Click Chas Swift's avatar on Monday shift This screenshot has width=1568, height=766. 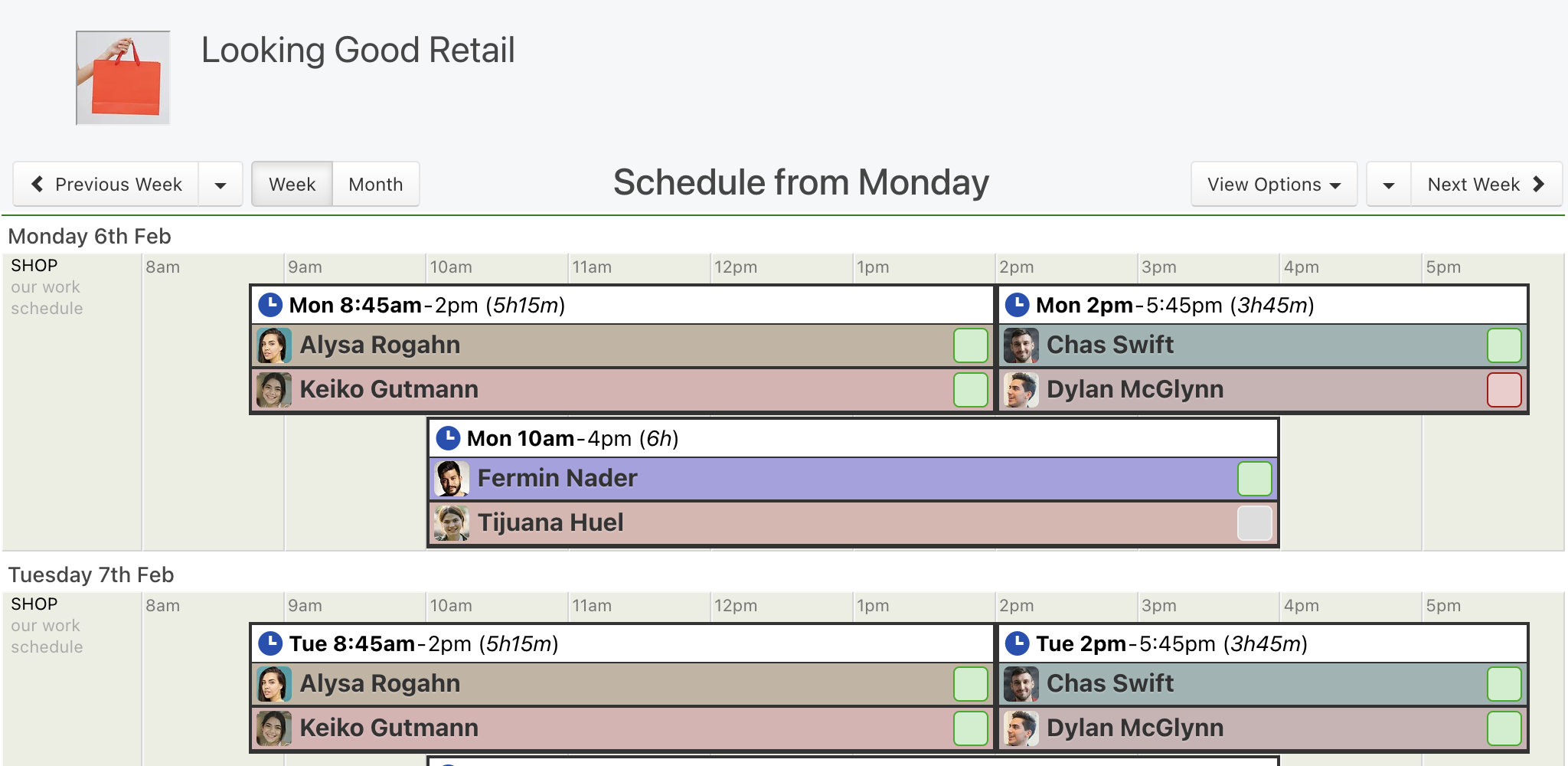coord(1021,345)
